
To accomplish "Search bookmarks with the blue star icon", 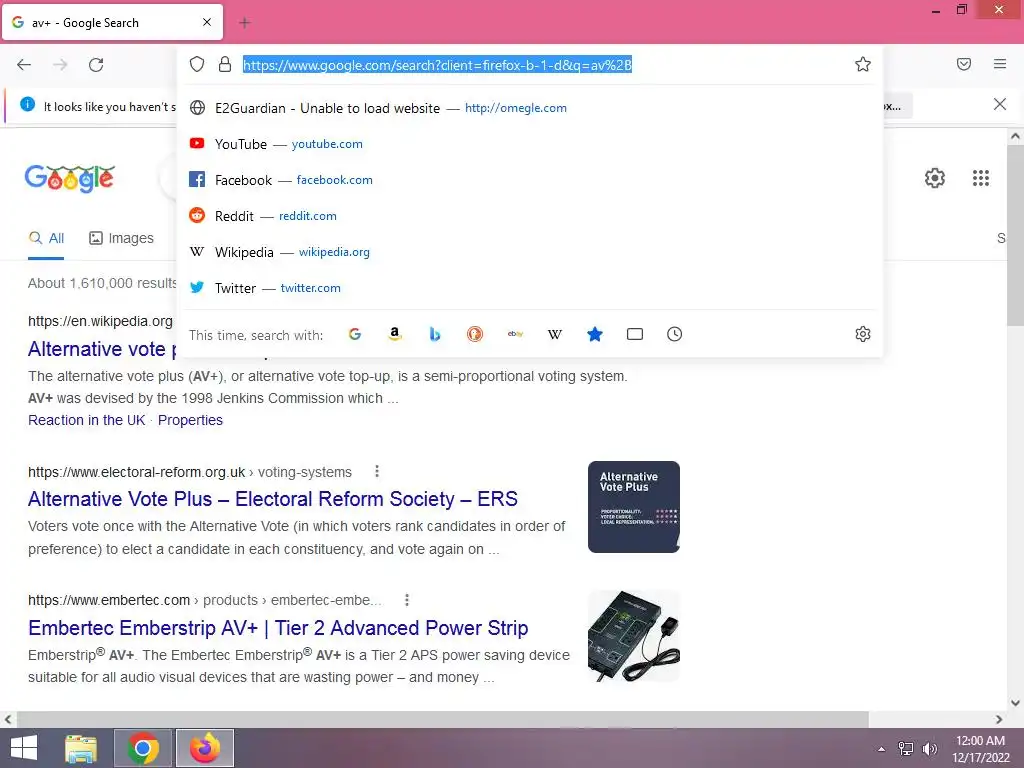I will click(594, 334).
